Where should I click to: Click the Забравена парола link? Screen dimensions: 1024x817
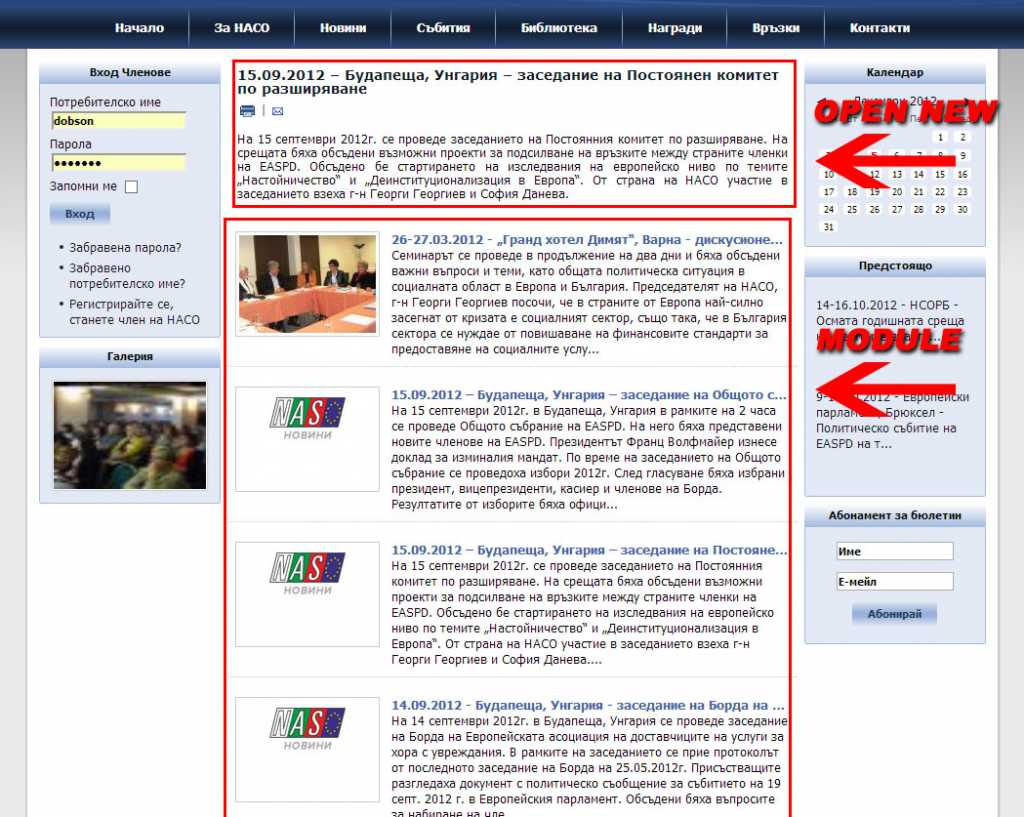pos(125,247)
